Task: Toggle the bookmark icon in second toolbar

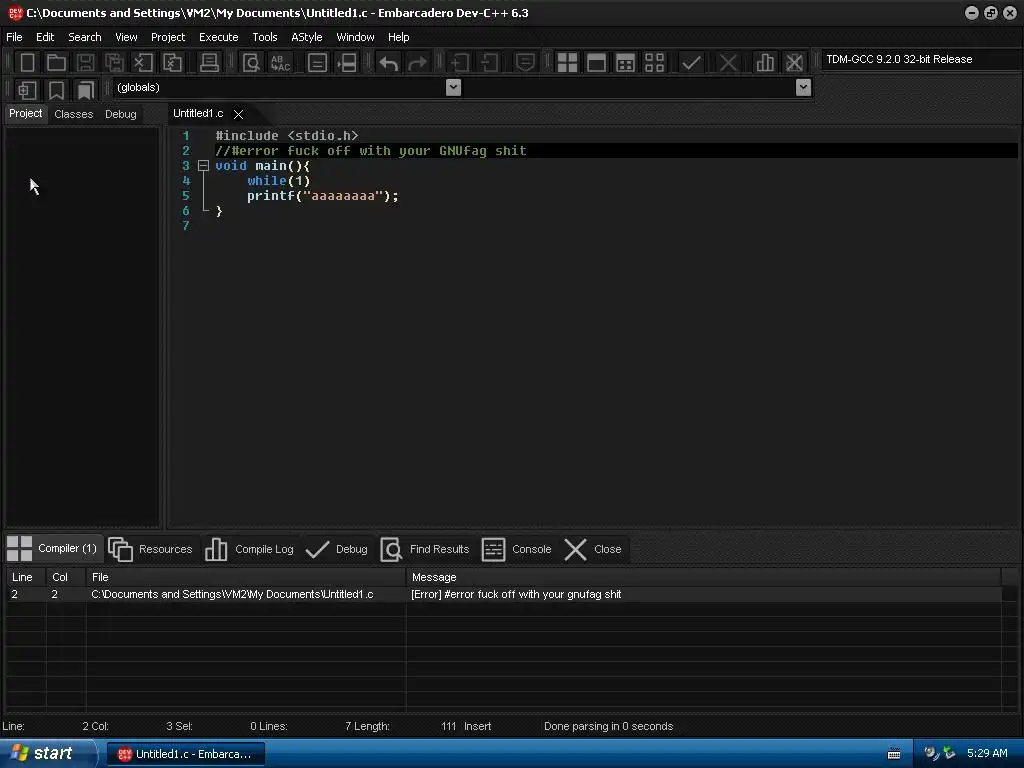Action: point(56,89)
